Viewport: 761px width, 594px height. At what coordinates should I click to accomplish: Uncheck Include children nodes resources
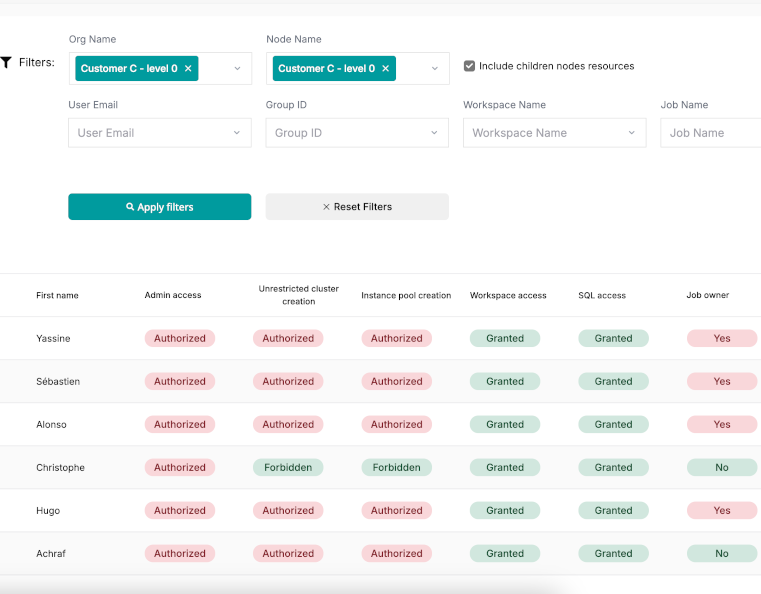[469, 66]
